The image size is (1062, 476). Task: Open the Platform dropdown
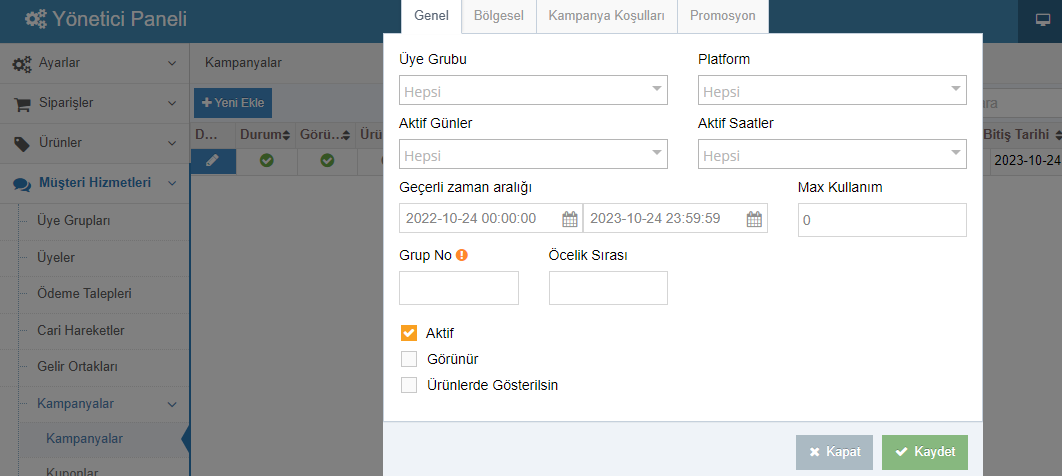832,90
